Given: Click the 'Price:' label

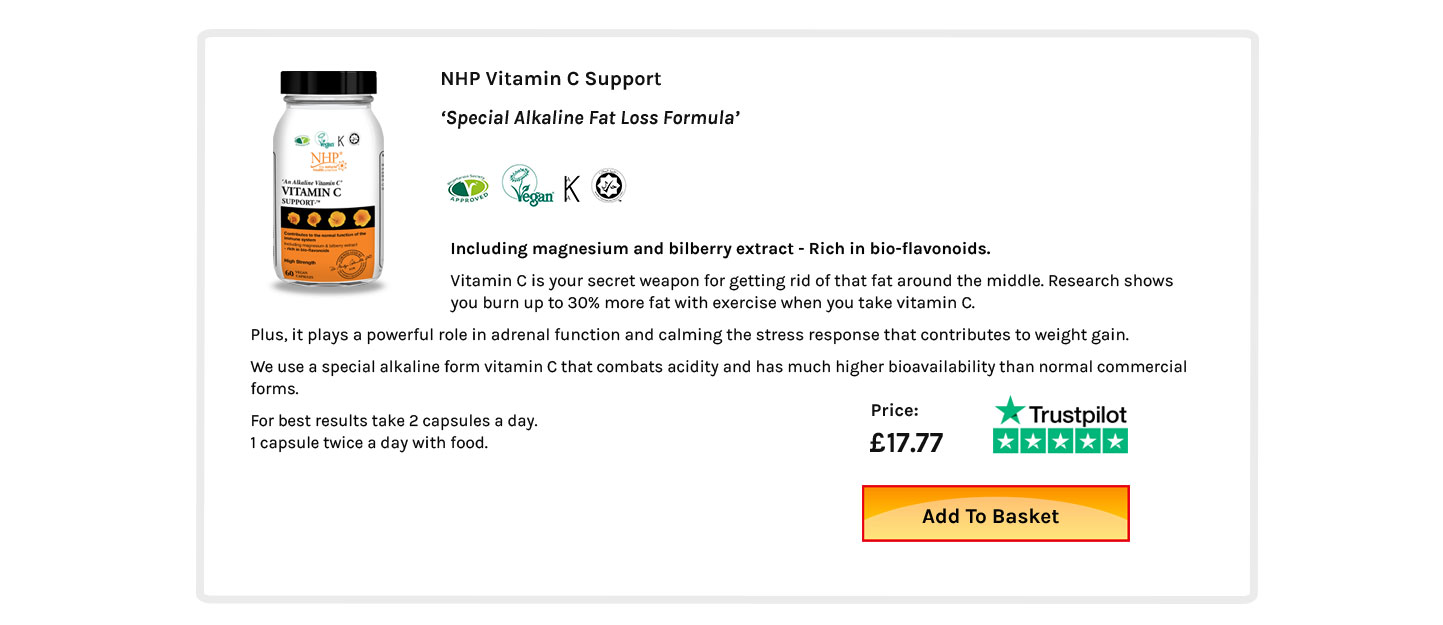Looking at the screenshot, I should tap(895, 410).
